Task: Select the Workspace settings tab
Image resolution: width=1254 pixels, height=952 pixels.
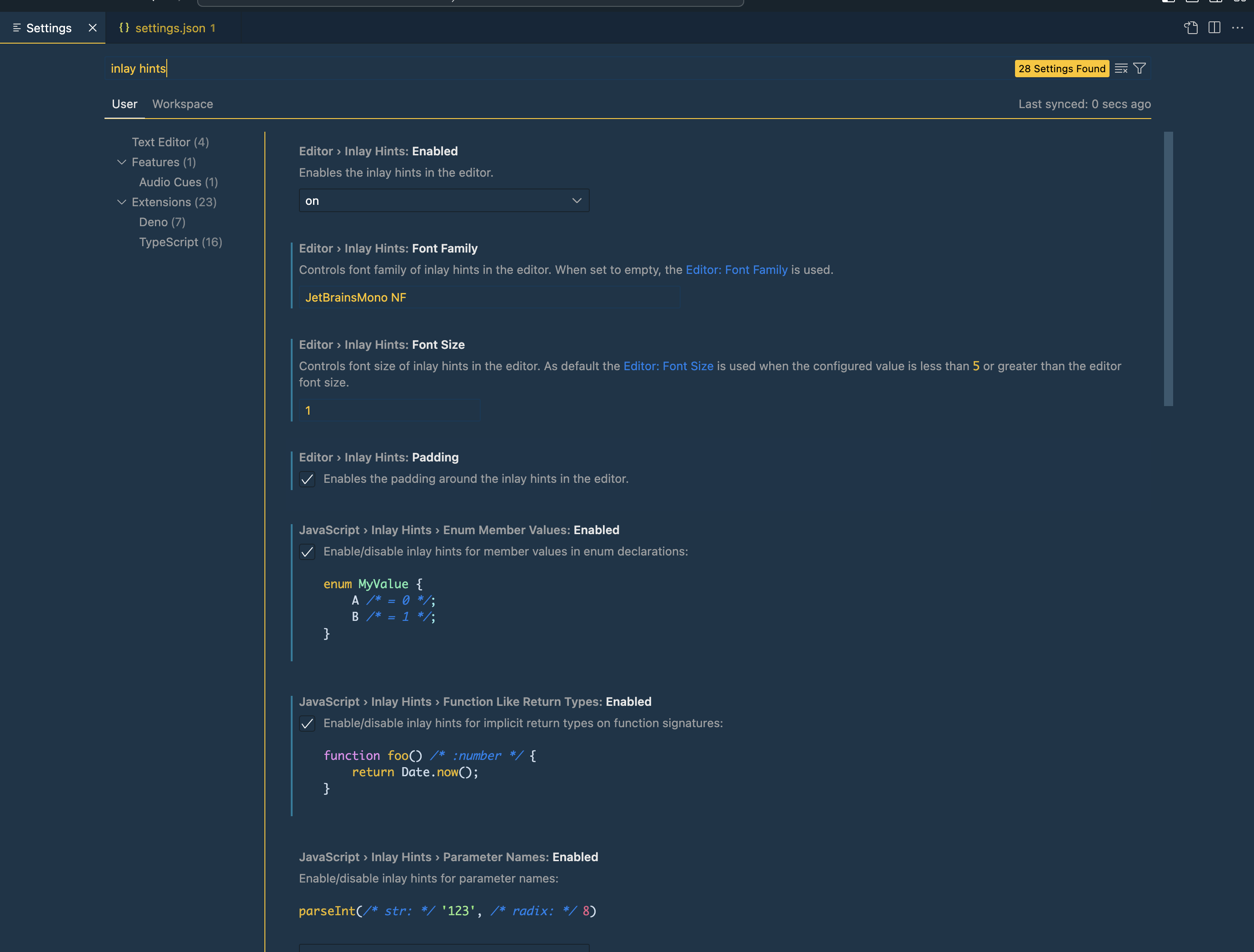Action: (x=183, y=104)
